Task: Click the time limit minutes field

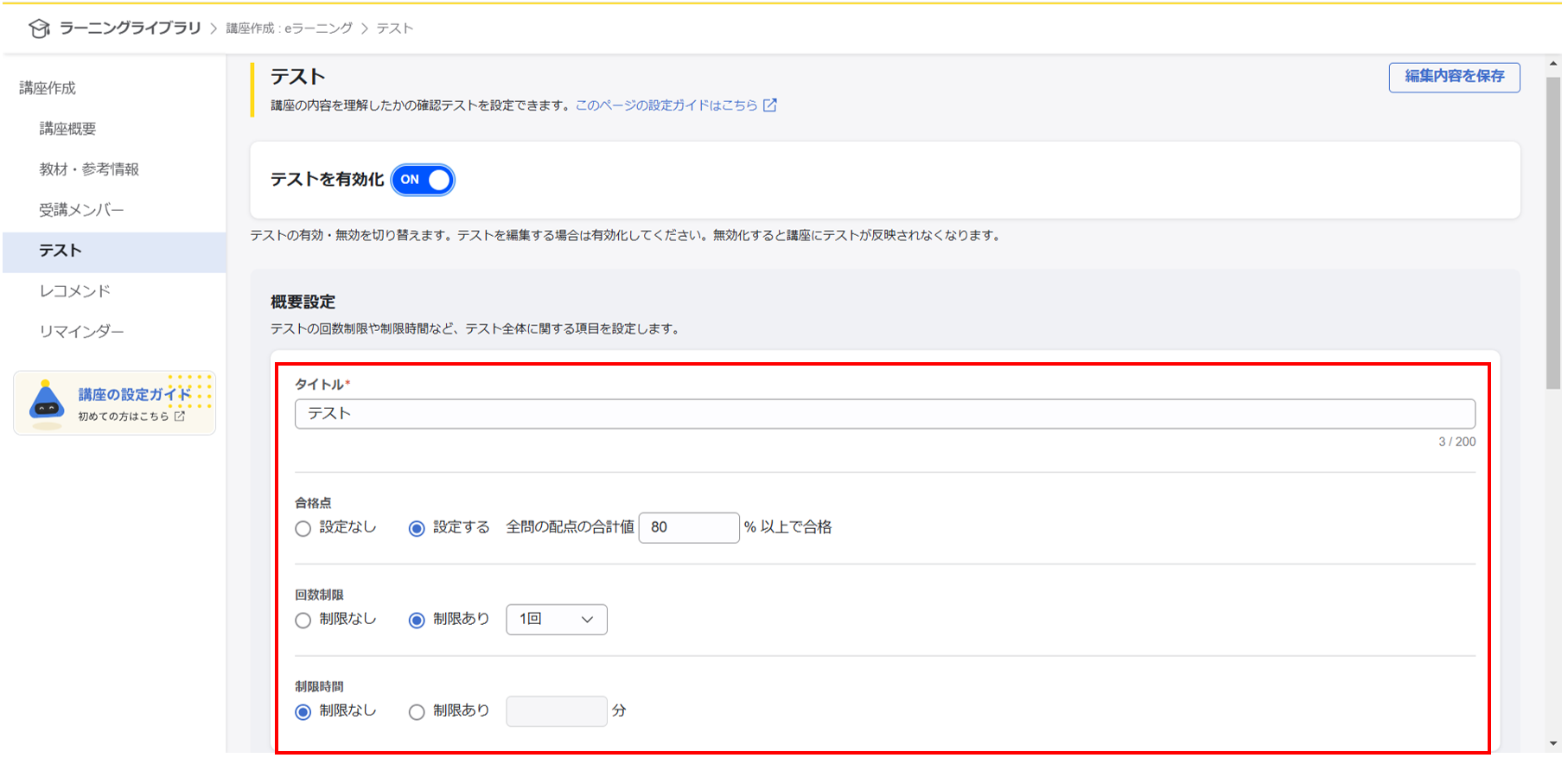Action: coord(556,711)
